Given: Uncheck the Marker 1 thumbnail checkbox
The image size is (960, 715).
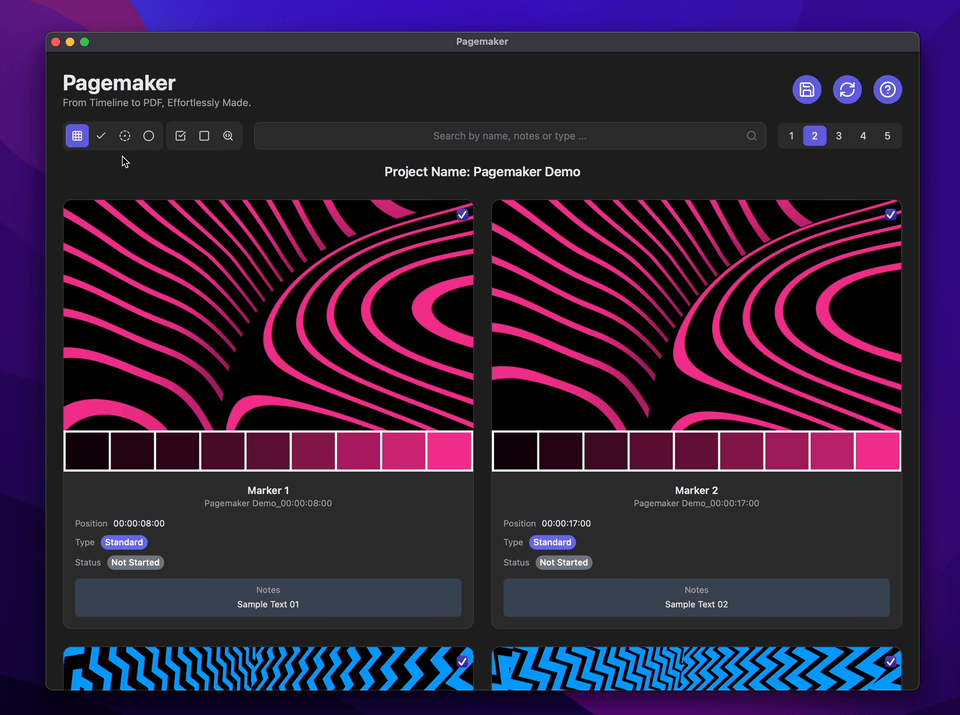Looking at the screenshot, I should [x=462, y=214].
